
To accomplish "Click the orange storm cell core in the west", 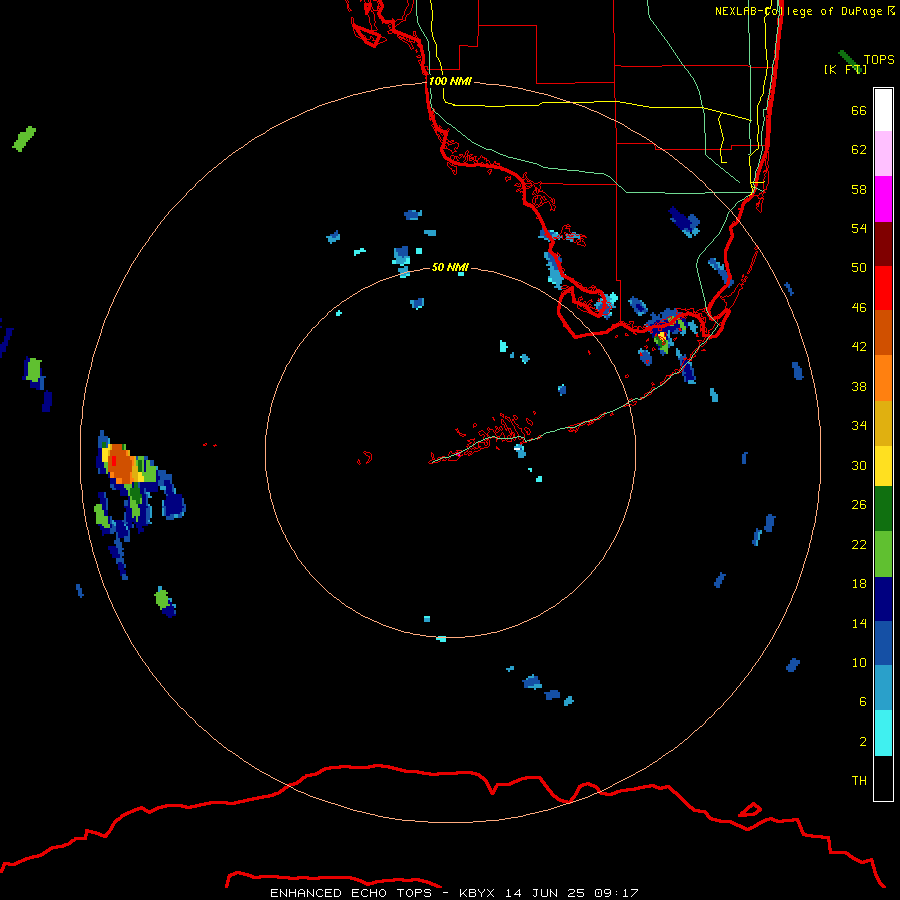I will point(121,464).
